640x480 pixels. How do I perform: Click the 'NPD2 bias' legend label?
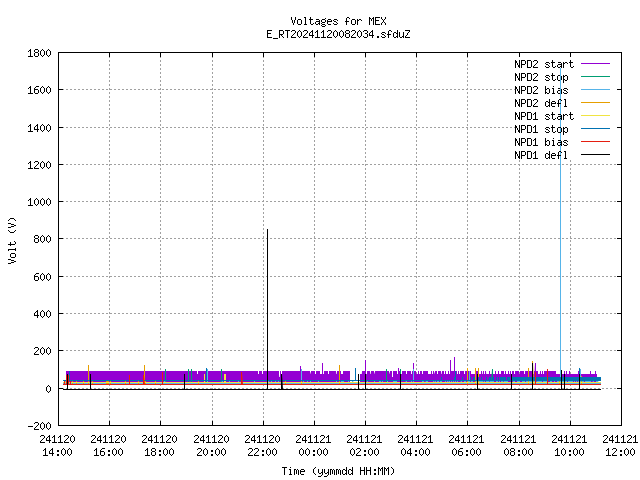coord(541,90)
